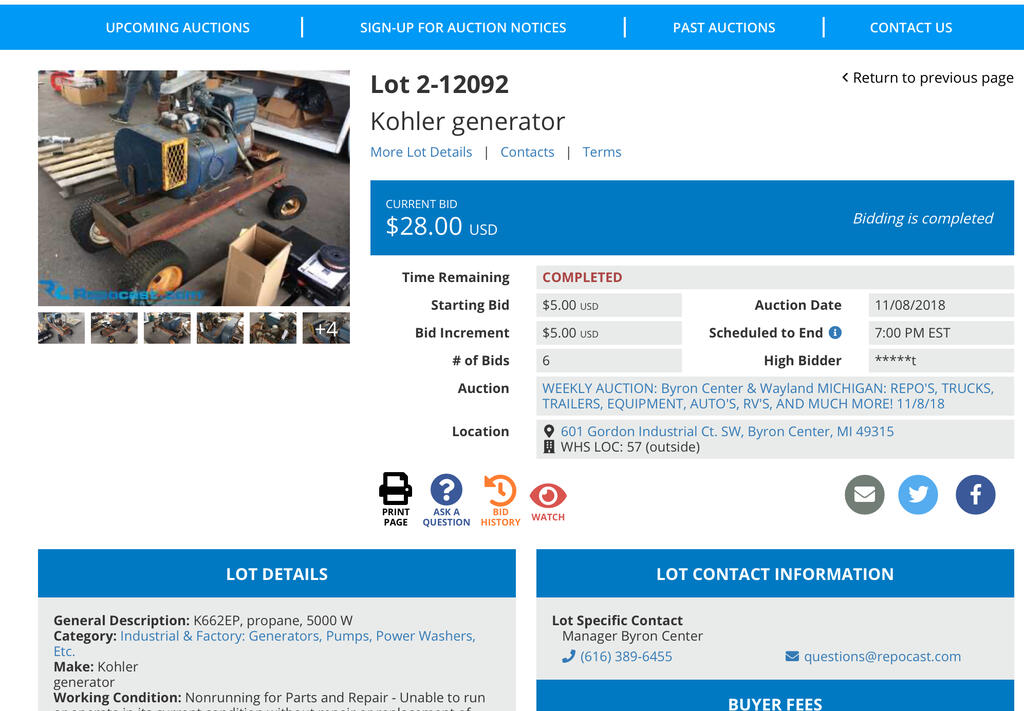Share lot on Twitter
This screenshot has width=1024, height=711.
click(918, 495)
